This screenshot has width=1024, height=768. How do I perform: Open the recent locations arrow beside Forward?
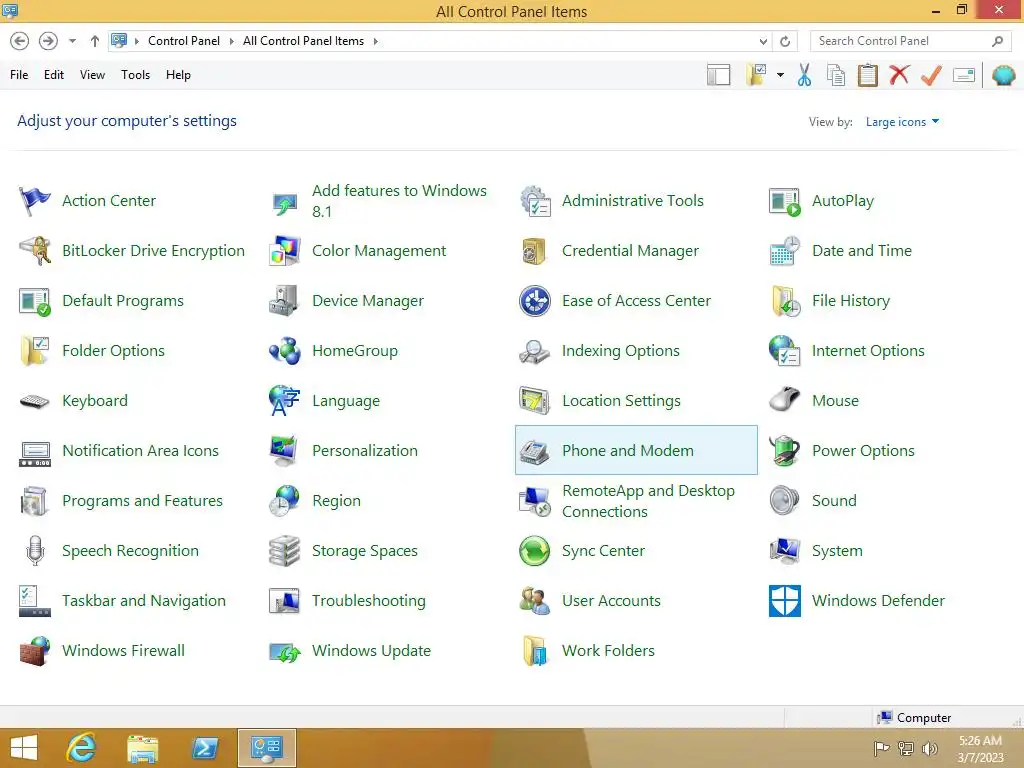tap(72, 41)
